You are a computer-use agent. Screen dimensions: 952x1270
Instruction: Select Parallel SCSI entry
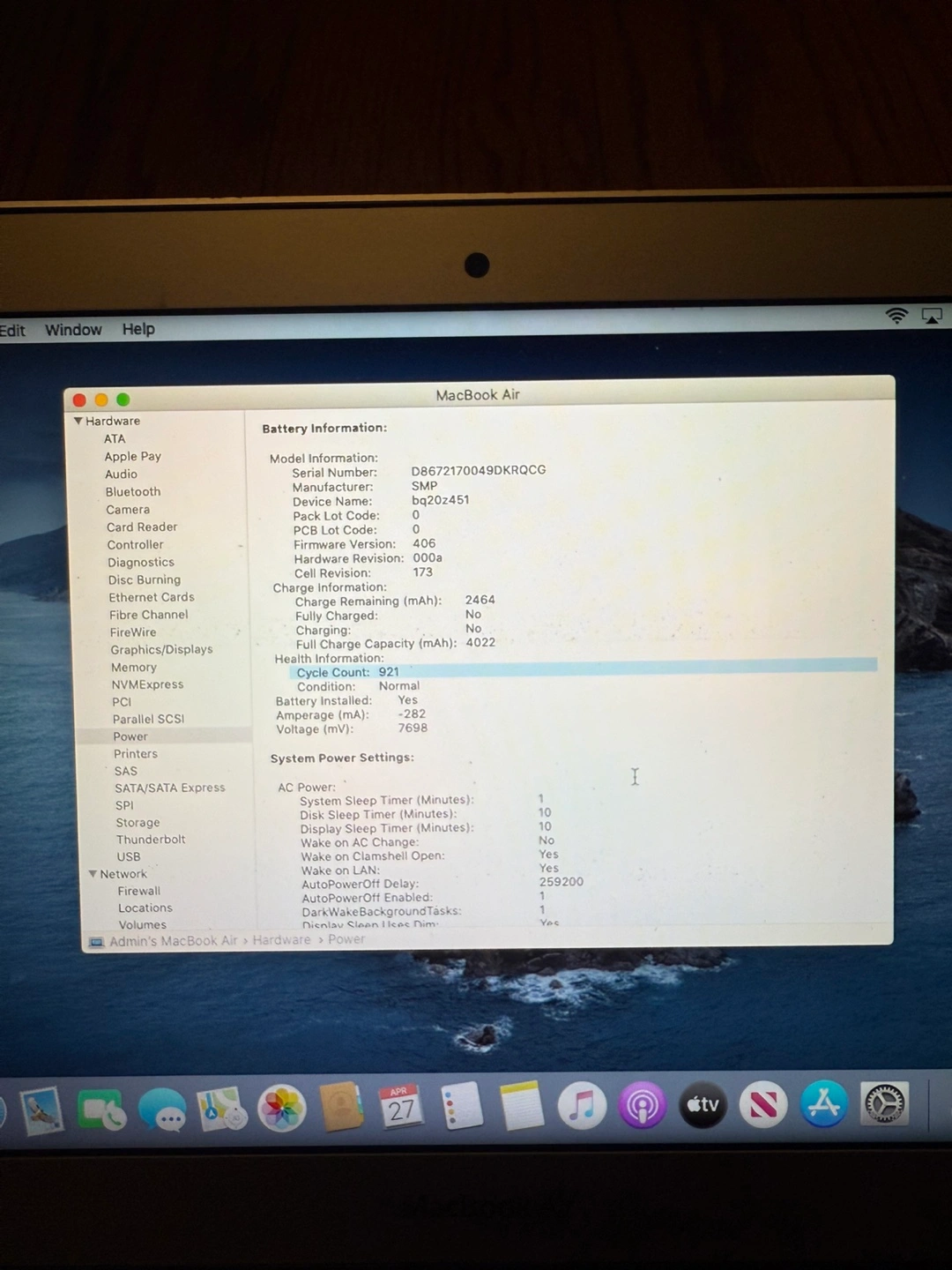148,719
